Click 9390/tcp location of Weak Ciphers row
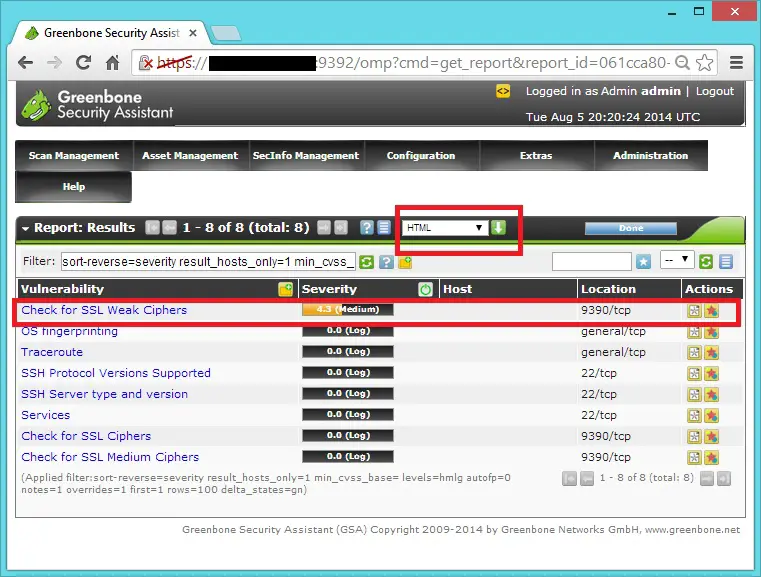Viewport: 761px width, 577px height. pyautogui.click(x=606, y=310)
